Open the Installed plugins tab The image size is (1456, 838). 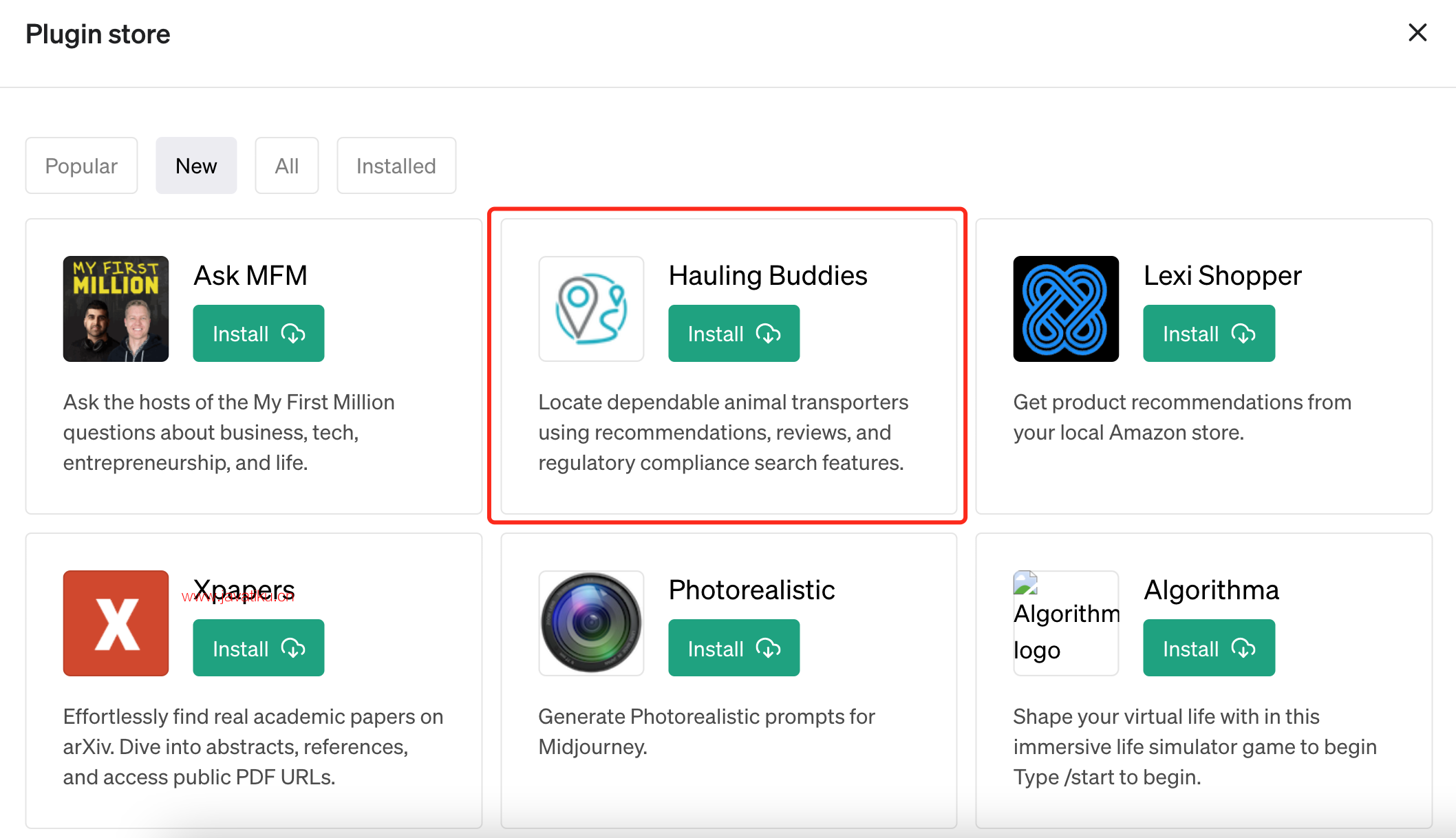[396, 166]
